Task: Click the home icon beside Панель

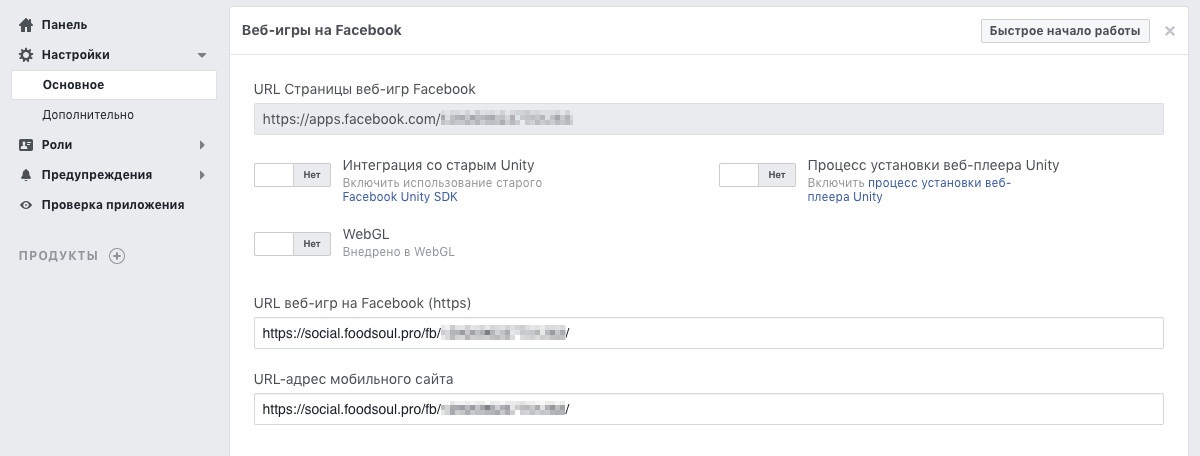Action: coord(26,24)
